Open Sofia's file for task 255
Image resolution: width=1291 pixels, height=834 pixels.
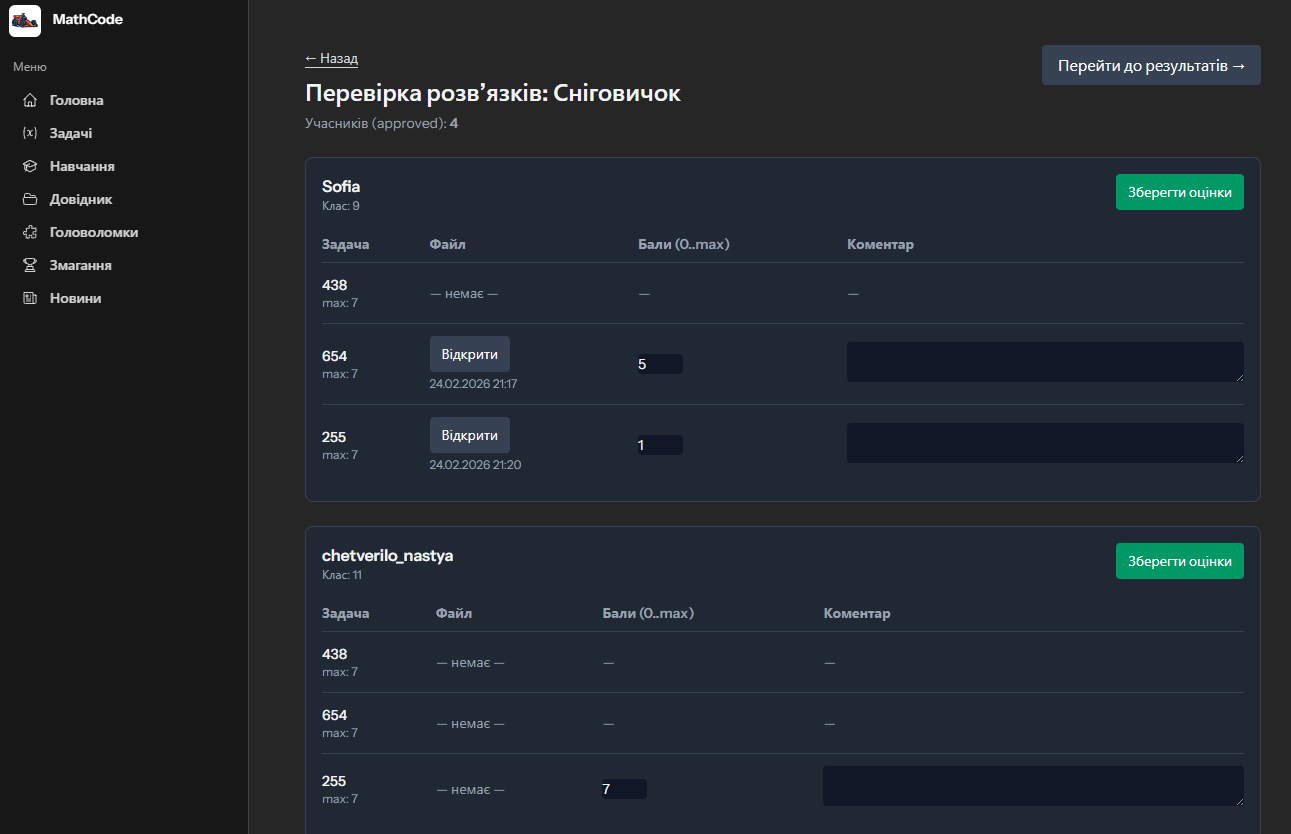(x=469, y=435)
